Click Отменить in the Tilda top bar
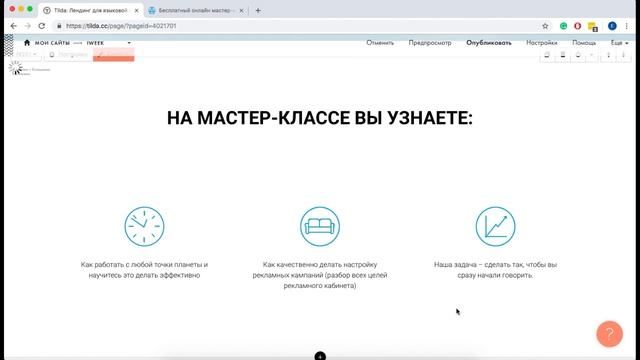This screenshot has width=640, height=360. point(380,42)
